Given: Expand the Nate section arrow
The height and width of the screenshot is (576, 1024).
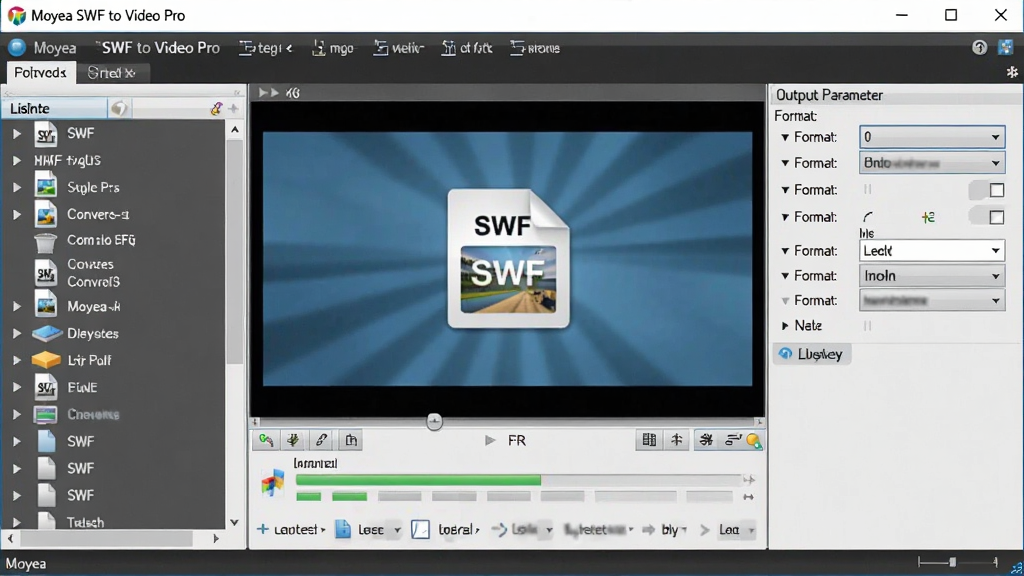Looking at the screenshot, I should (x=785, y=325).
